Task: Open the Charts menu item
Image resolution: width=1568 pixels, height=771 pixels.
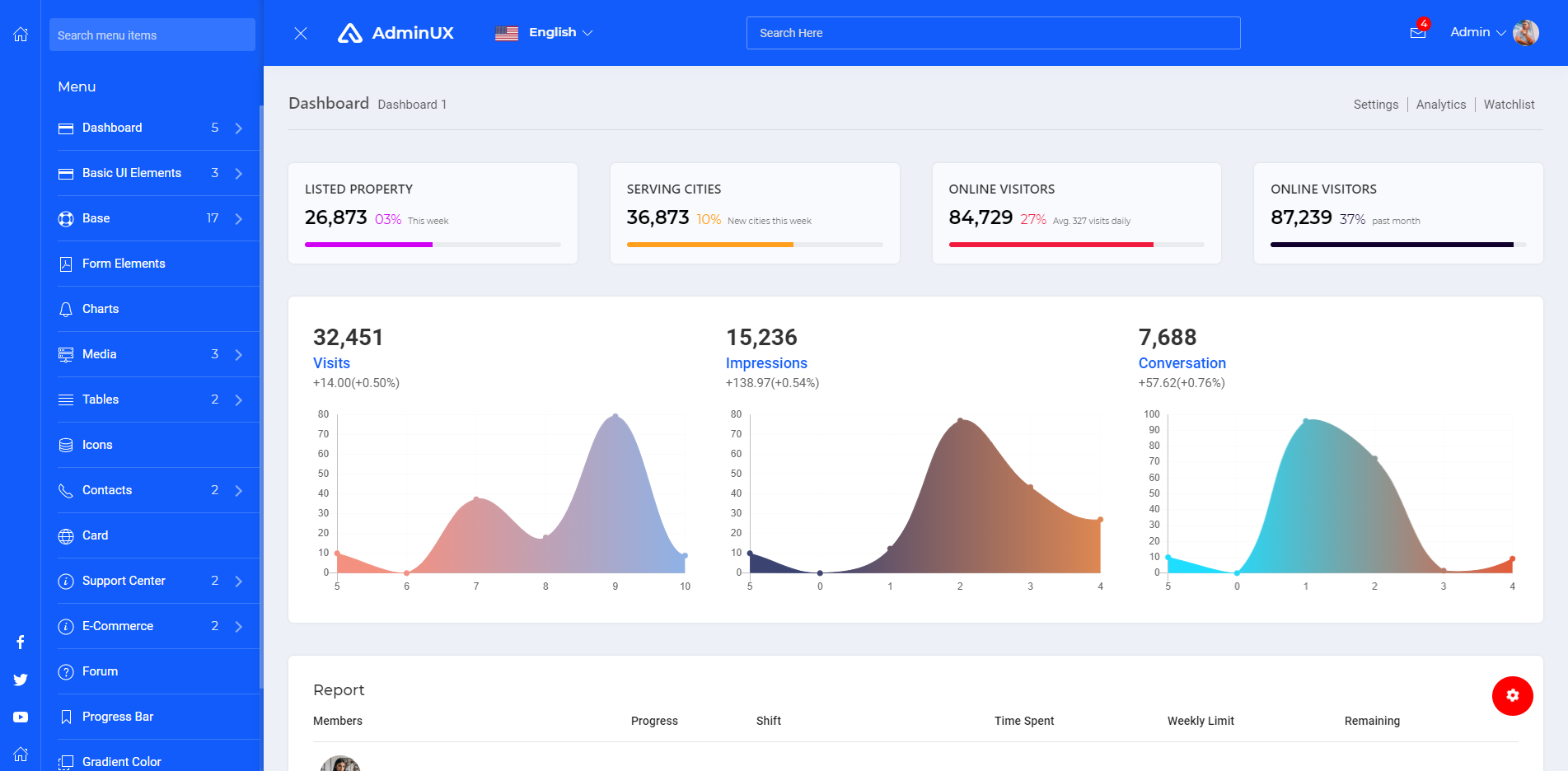Action: click(157, 309)
